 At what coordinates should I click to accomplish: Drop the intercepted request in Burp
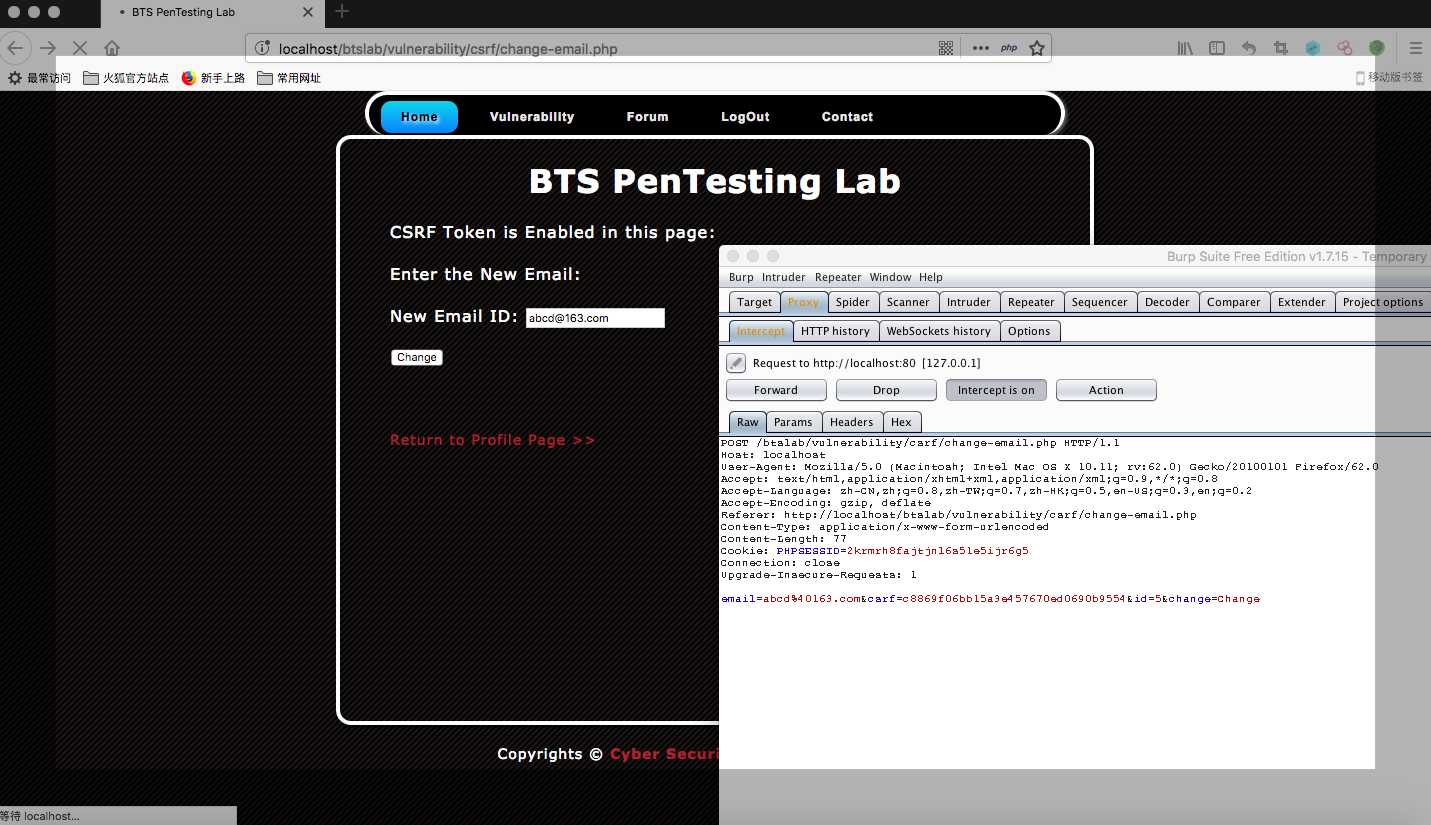click(x=886, y=390)
